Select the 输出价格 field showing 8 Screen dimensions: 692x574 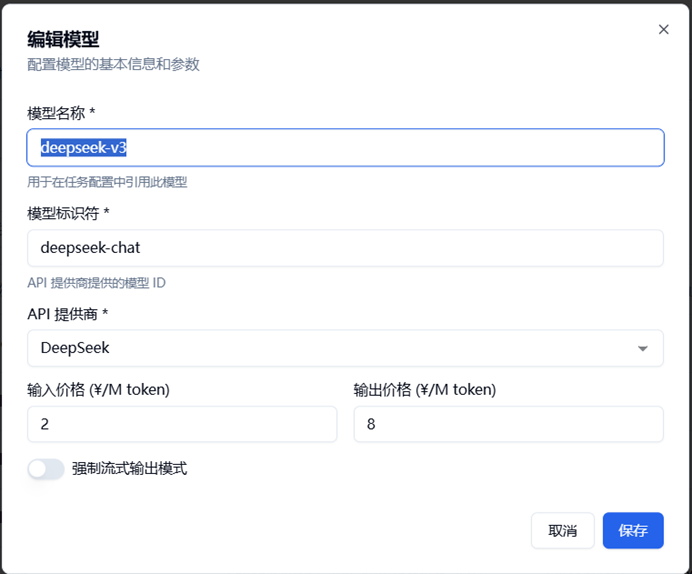[x=508, y=424]
